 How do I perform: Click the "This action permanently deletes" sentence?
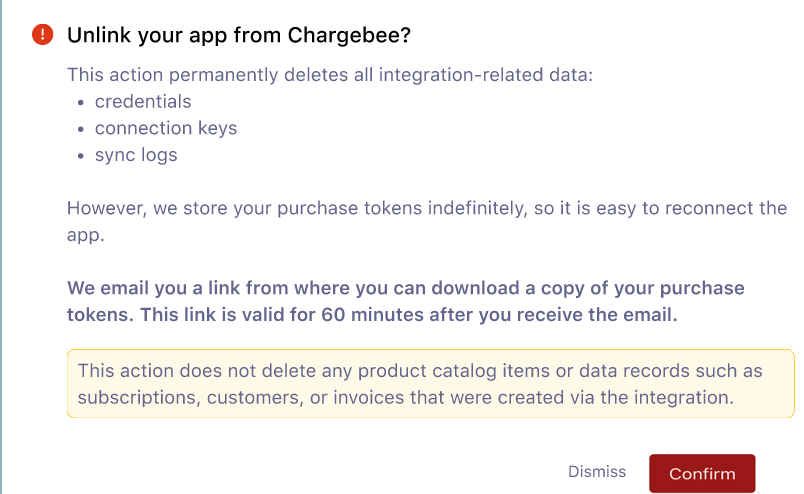point(330,75)
